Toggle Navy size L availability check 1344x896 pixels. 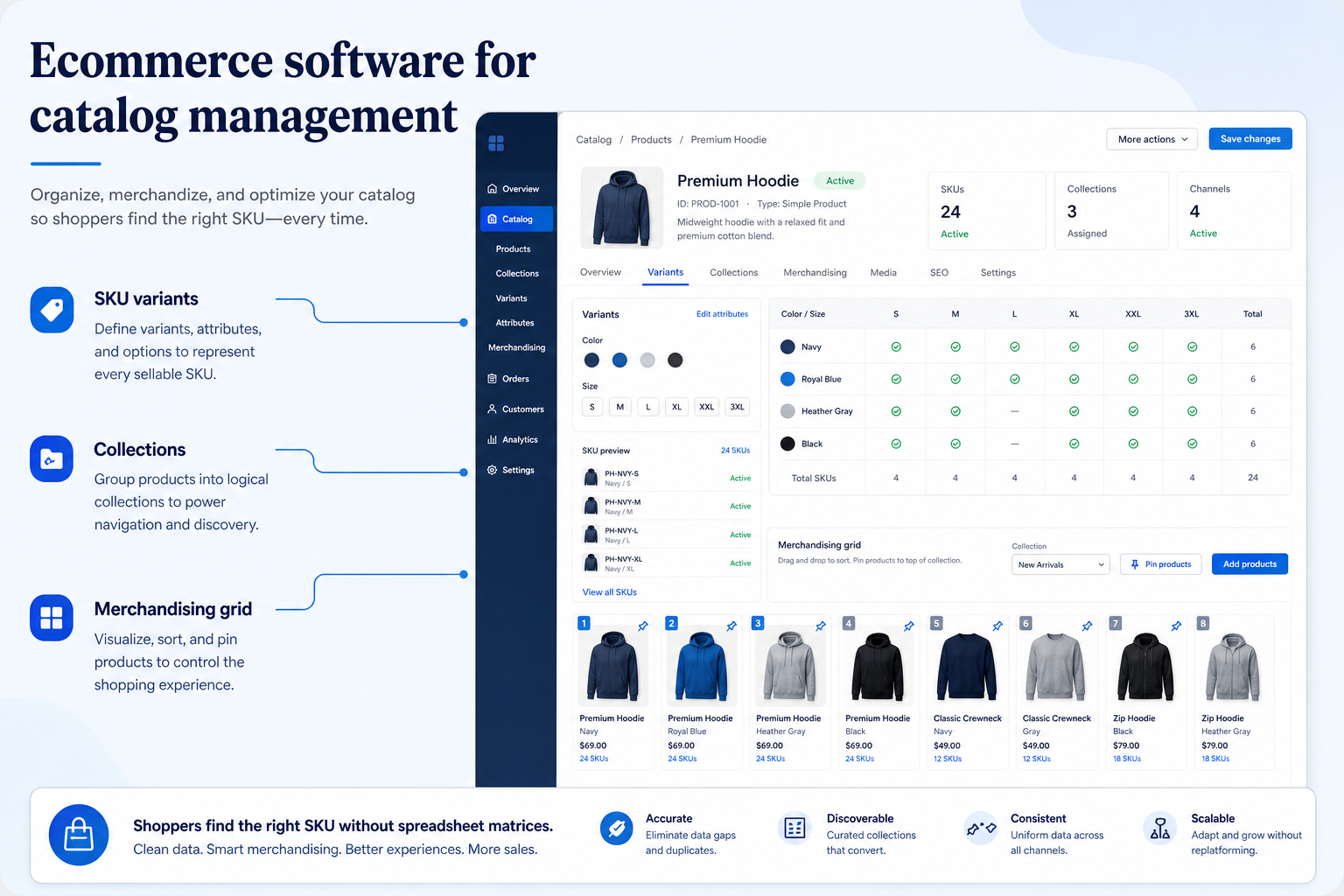click(x=1015, y=346)
